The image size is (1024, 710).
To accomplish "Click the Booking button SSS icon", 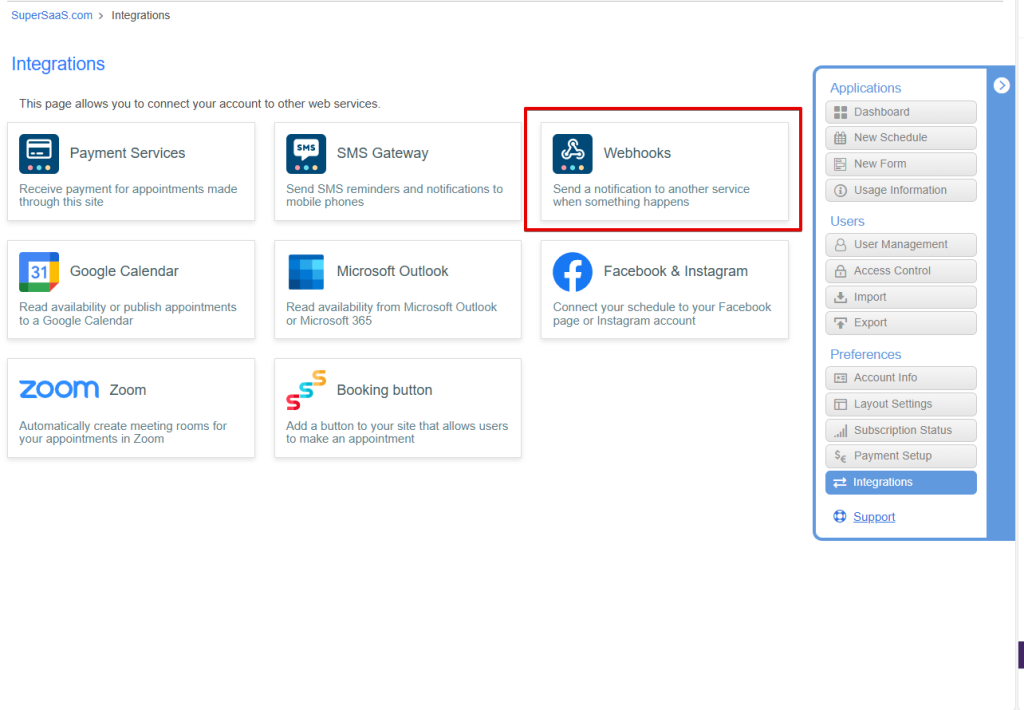I will (x=306, y=390).
